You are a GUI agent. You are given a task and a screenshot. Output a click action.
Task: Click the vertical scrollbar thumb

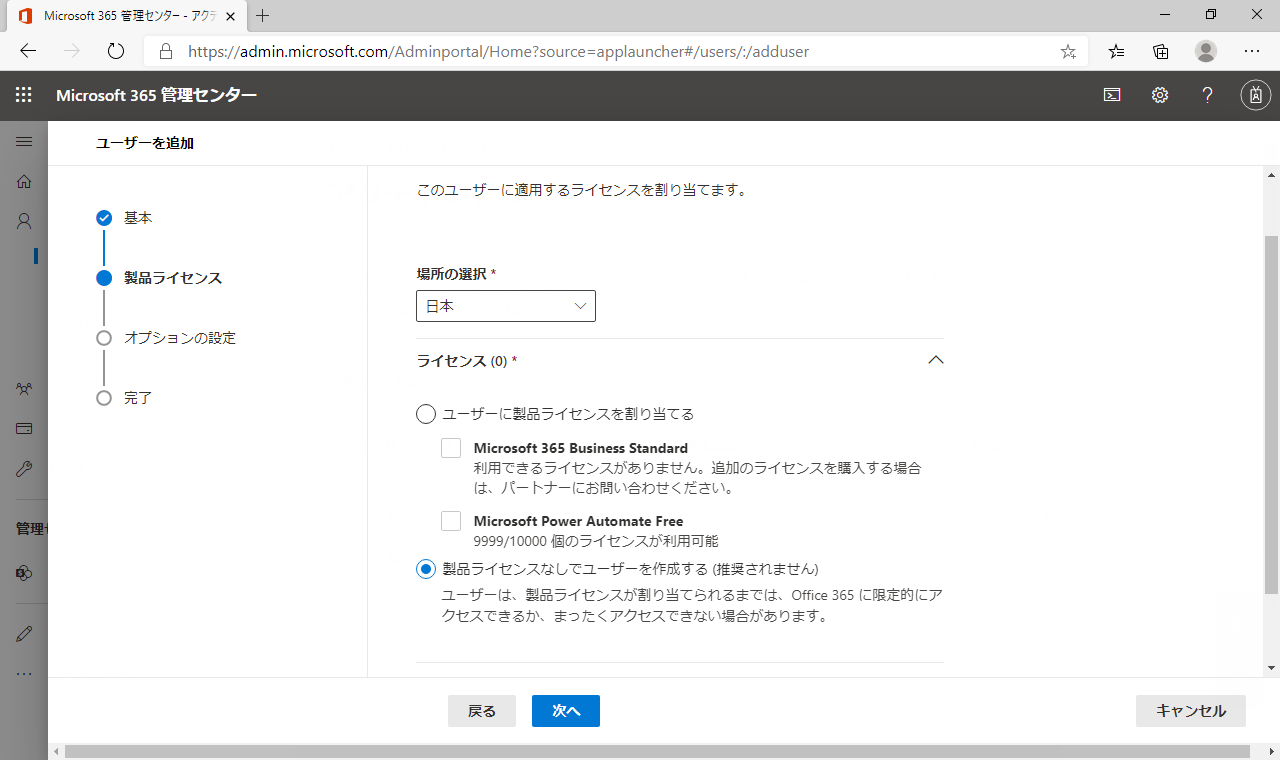(1271, 415)
